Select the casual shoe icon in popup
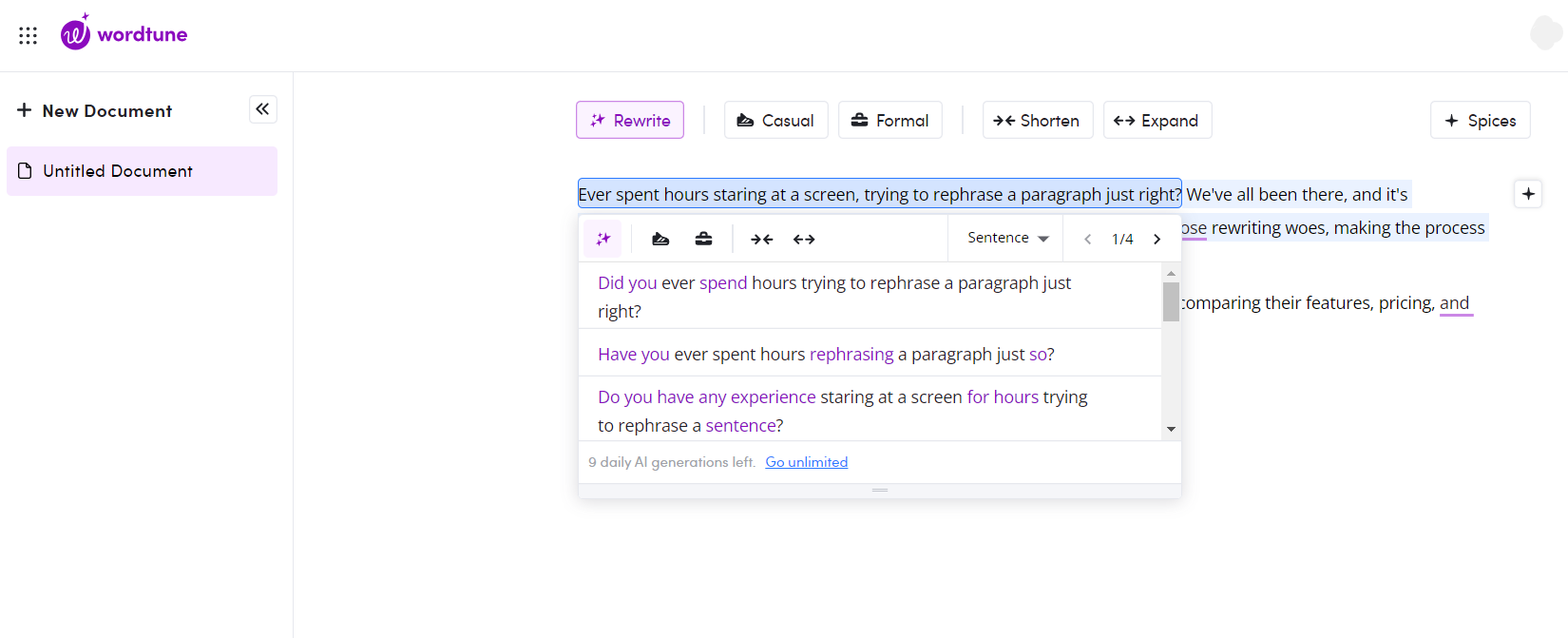Image resolution: width=1568 pixels, height=638 pixels. click(660, 239)
